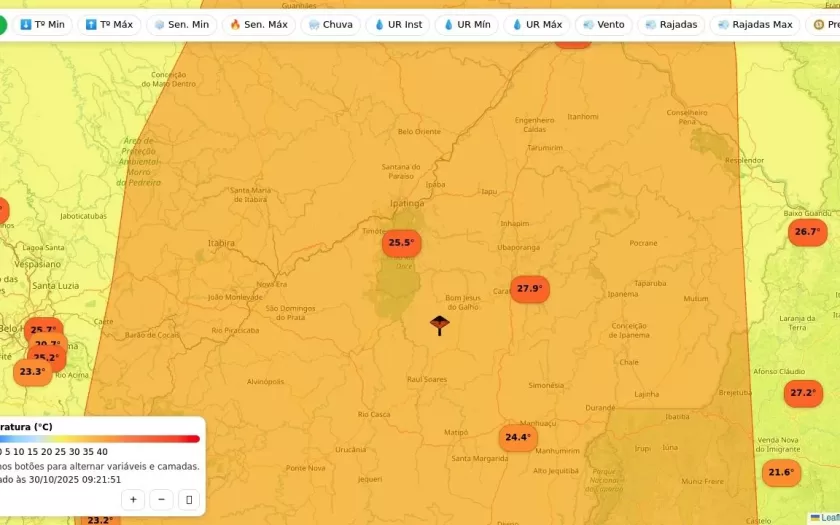840x525 pixels.
Task: Open the 25.5° station marker near Ipatinga
Action: click(x=401, y=243)
